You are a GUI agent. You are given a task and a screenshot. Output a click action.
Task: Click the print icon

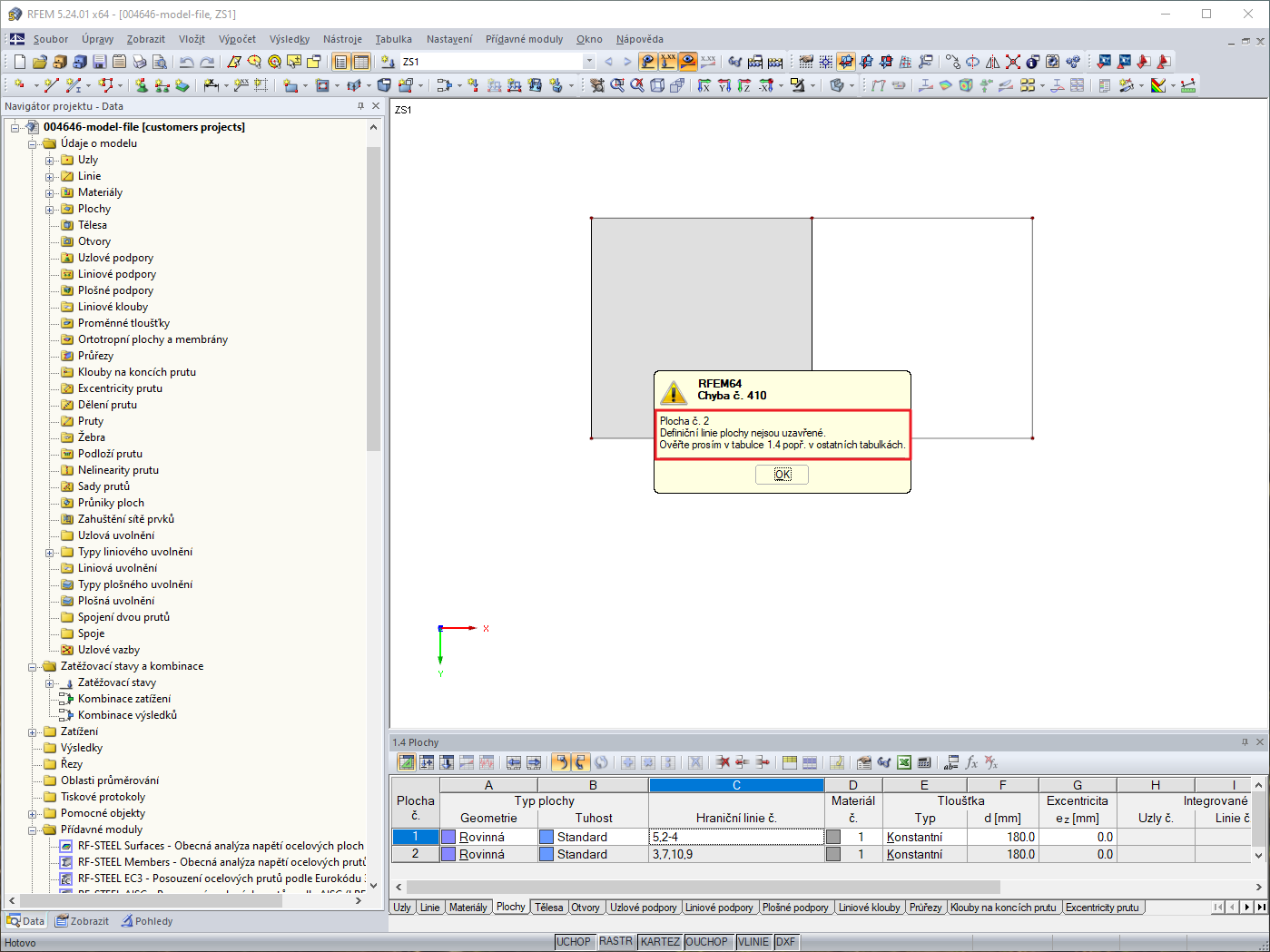140,62
